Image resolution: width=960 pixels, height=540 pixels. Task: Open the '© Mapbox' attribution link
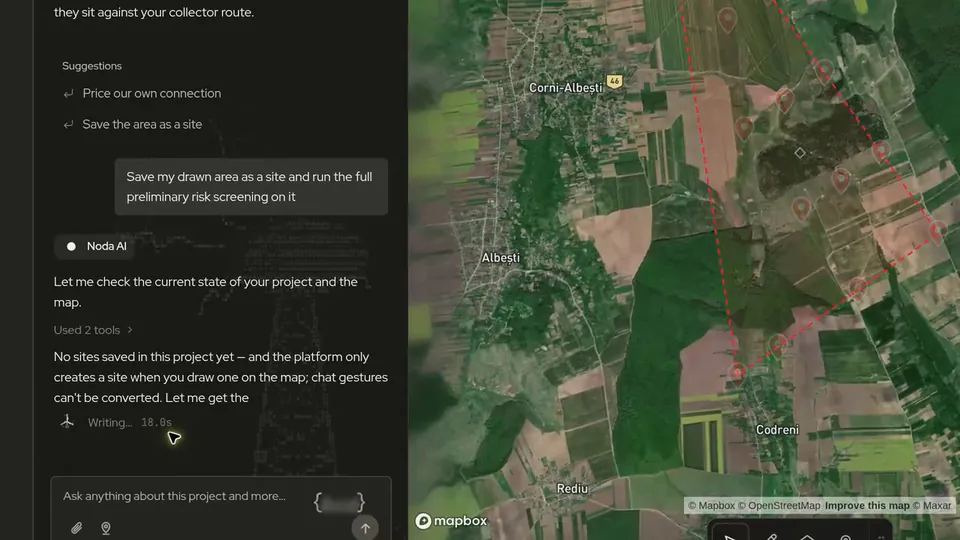(711, 505)
